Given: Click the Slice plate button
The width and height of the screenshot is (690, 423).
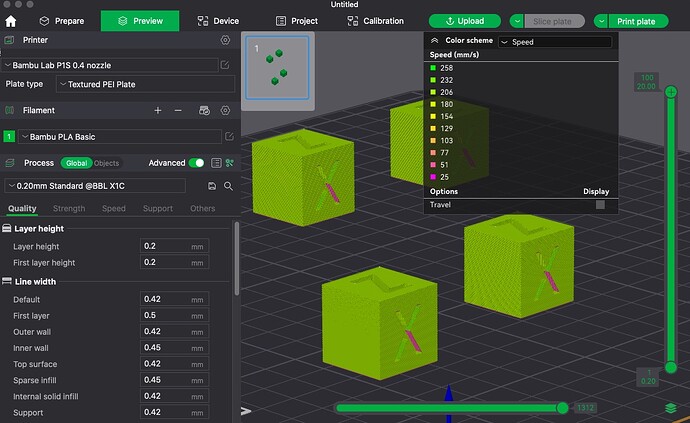Looking at the screenshot, I should [x=554, y=21].
